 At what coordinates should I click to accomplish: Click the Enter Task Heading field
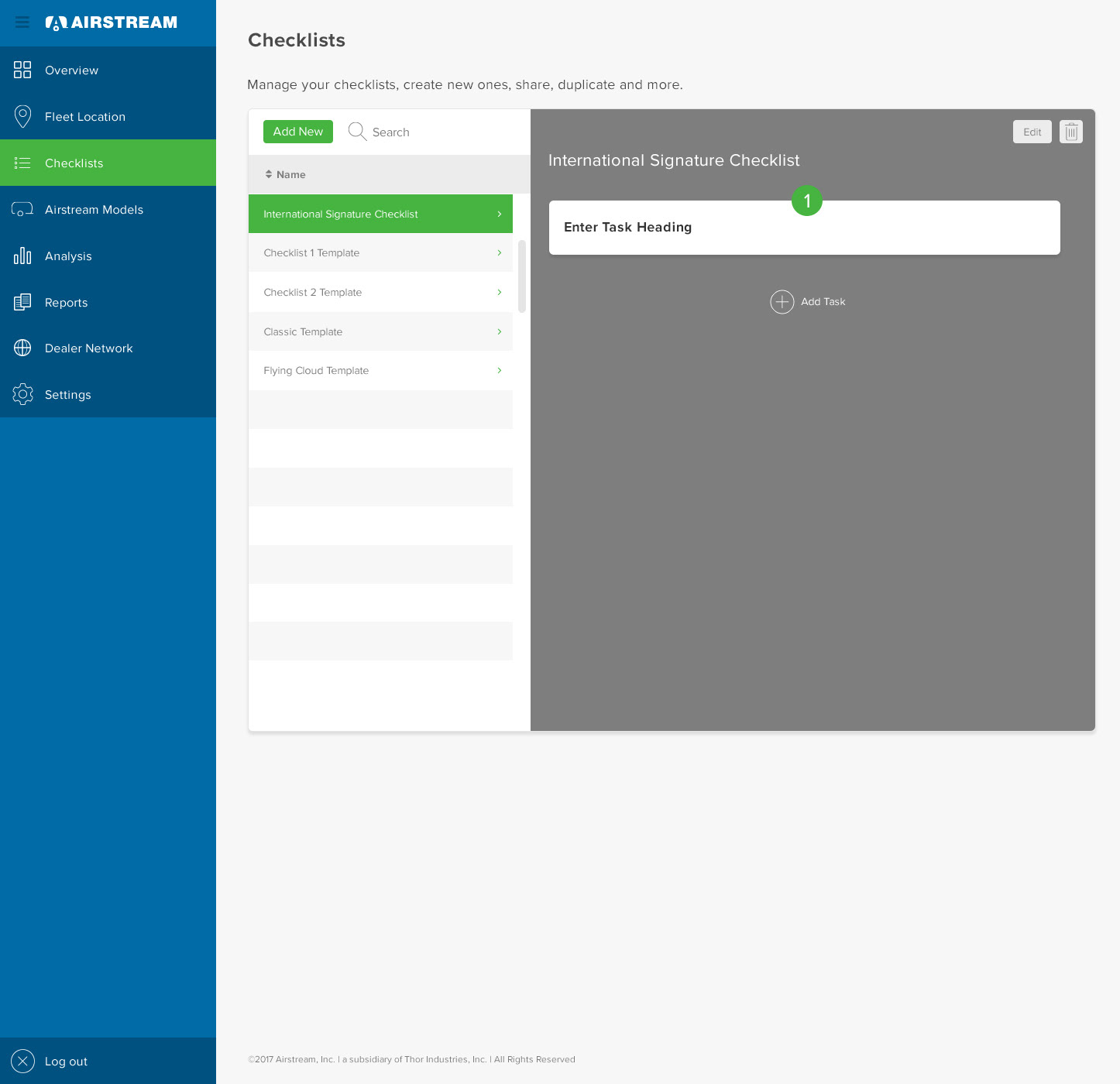click(x=804, y=228)
